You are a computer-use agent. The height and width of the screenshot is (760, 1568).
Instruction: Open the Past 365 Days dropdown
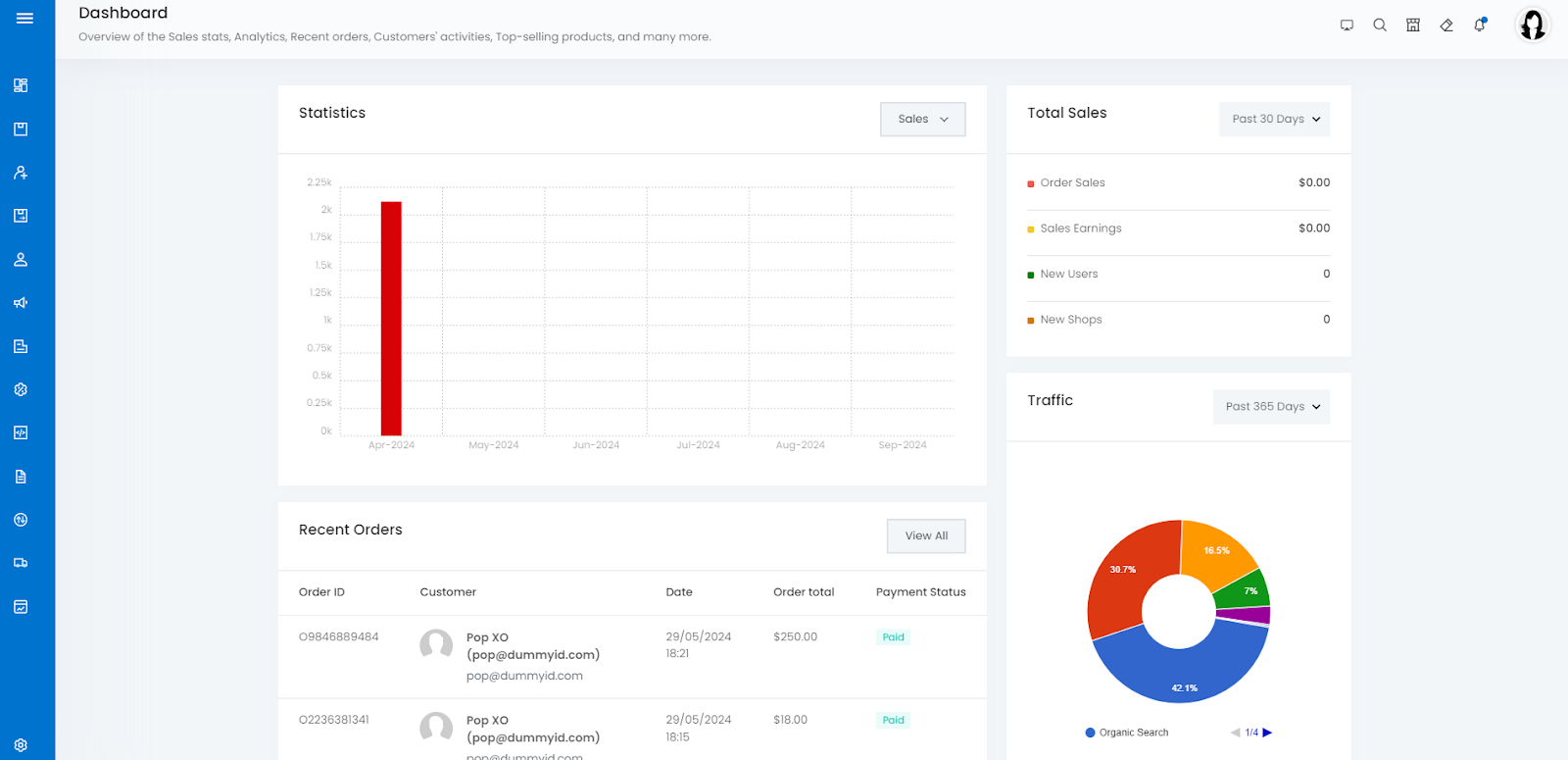(1271, 407)
